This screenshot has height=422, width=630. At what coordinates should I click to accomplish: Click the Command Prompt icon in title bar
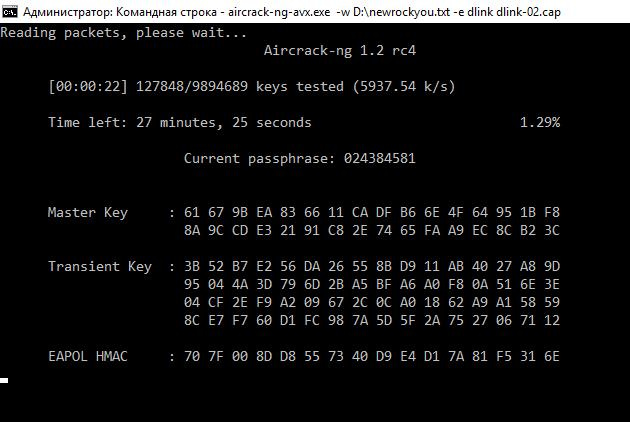click(9, 10)
